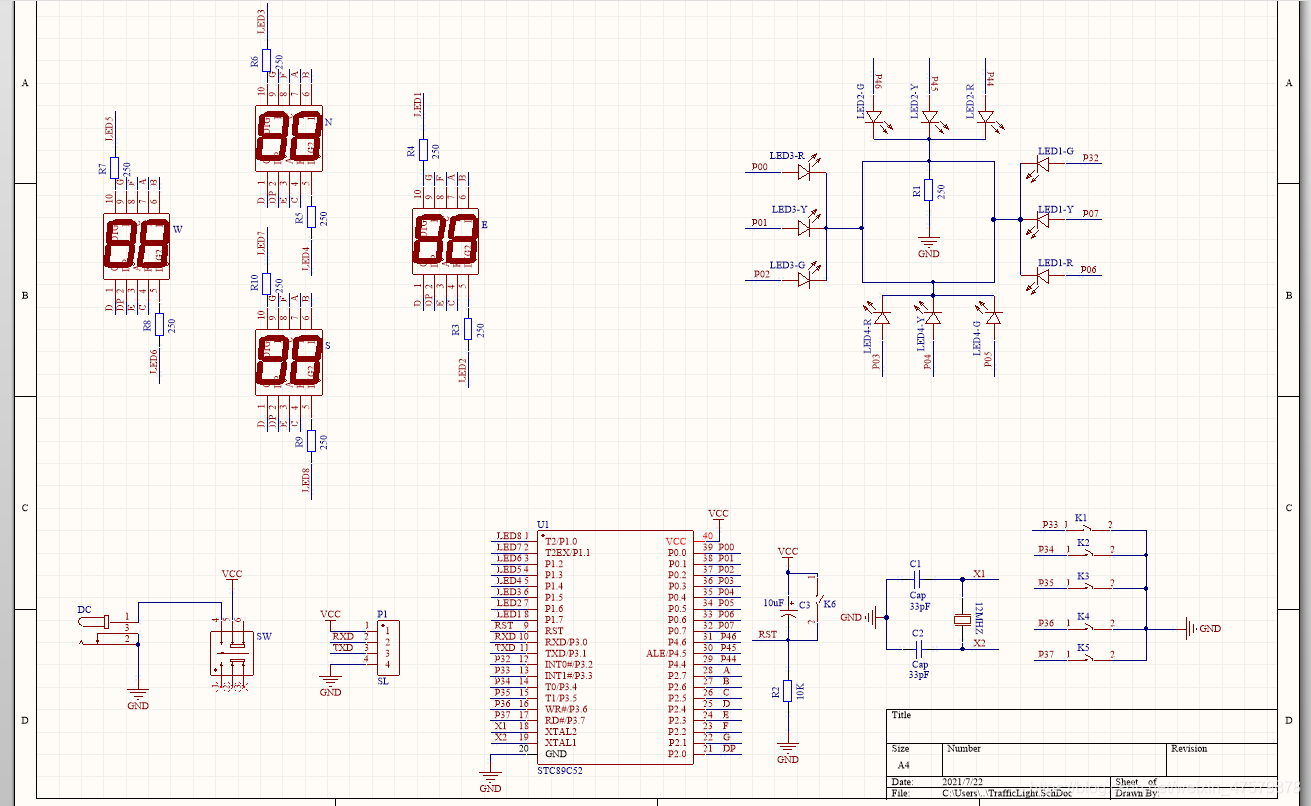This screenshot has height=806, width=1311.
Task: Select the seven-segment display labeled S
Action: click(x=288, y=362)
